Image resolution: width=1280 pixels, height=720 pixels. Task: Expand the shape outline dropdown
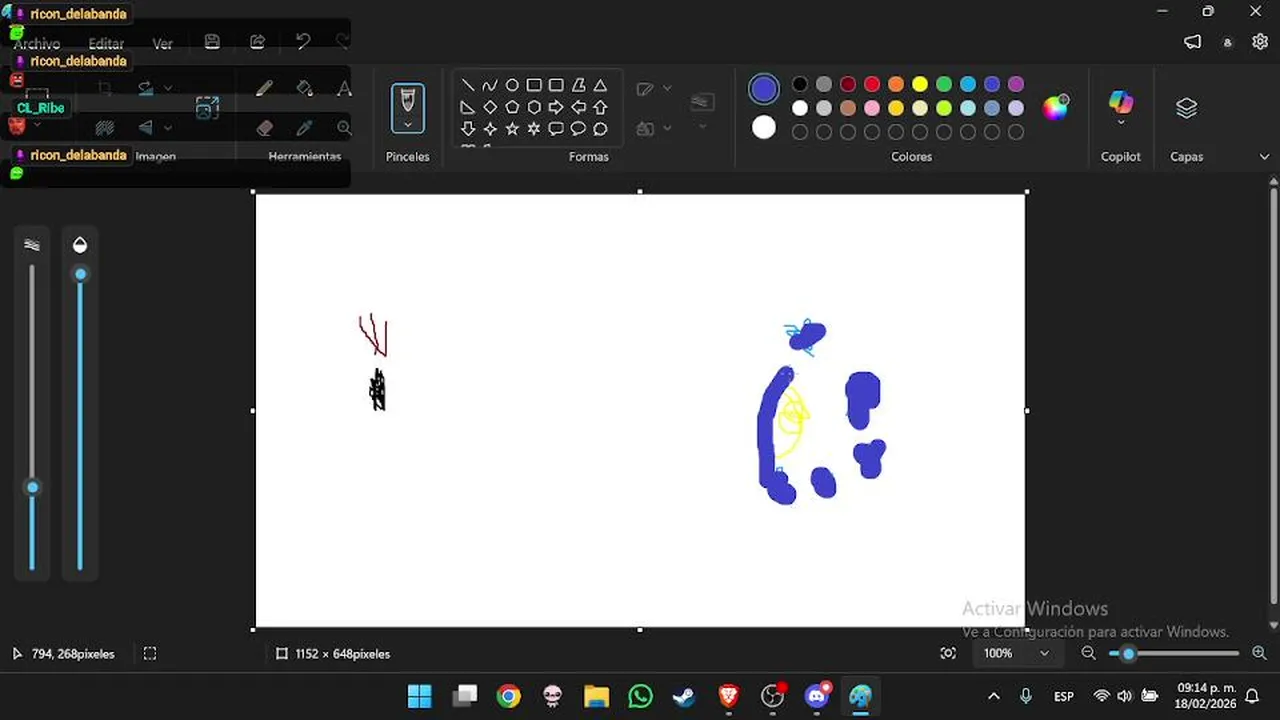[667, 88]
